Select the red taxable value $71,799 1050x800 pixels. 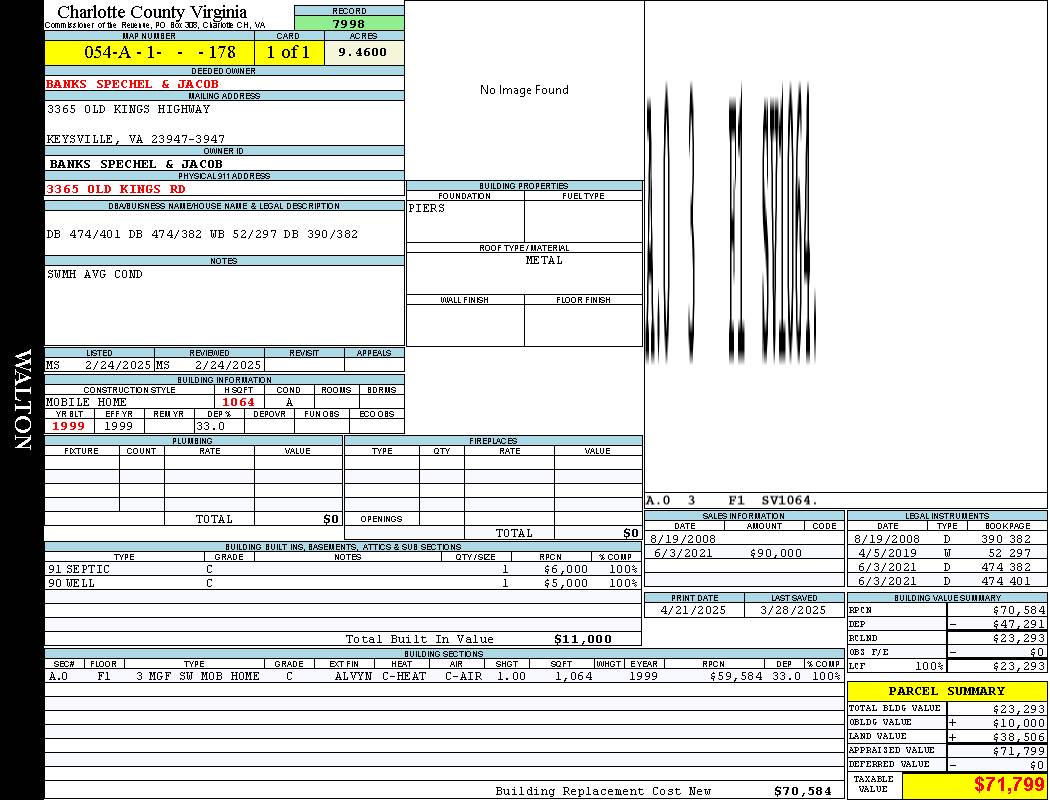(x=1009, y=785)
